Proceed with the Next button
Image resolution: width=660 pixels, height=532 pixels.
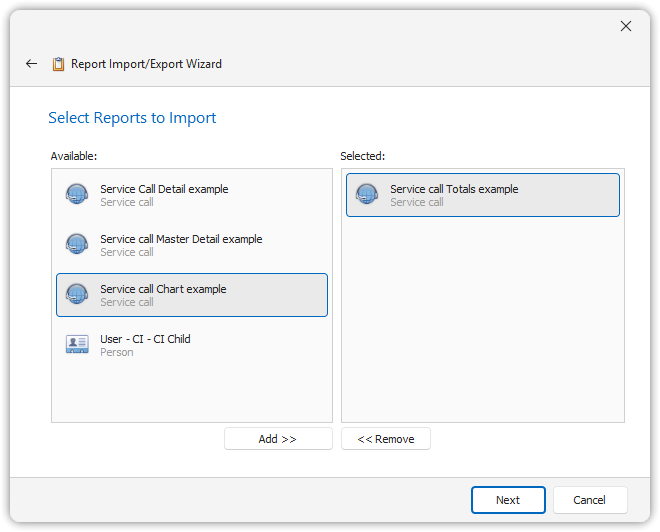508,500
